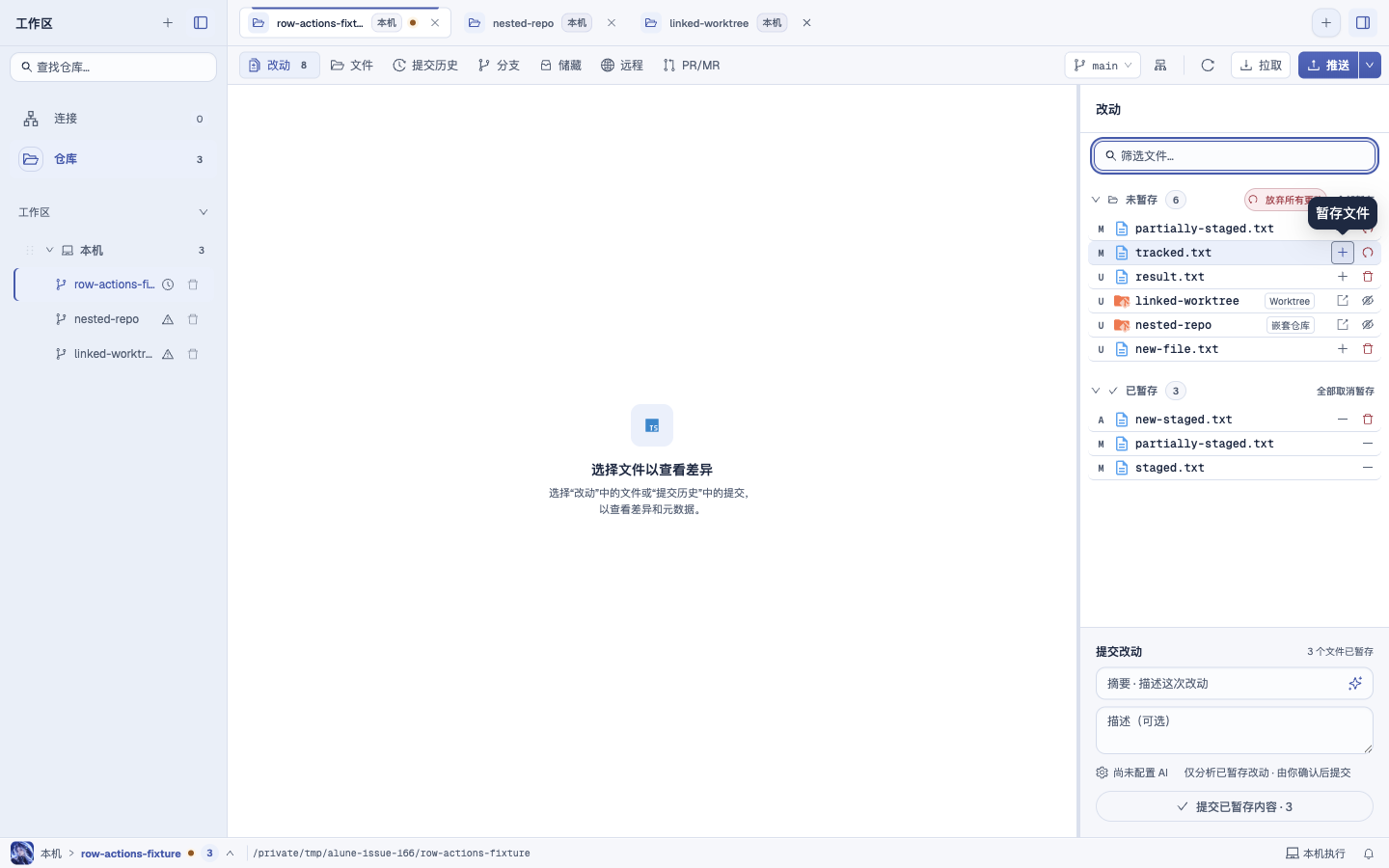Toggle the right panel from top bar
Viewport: 1389px width, 868px height.
click(x=1363, y=23)
